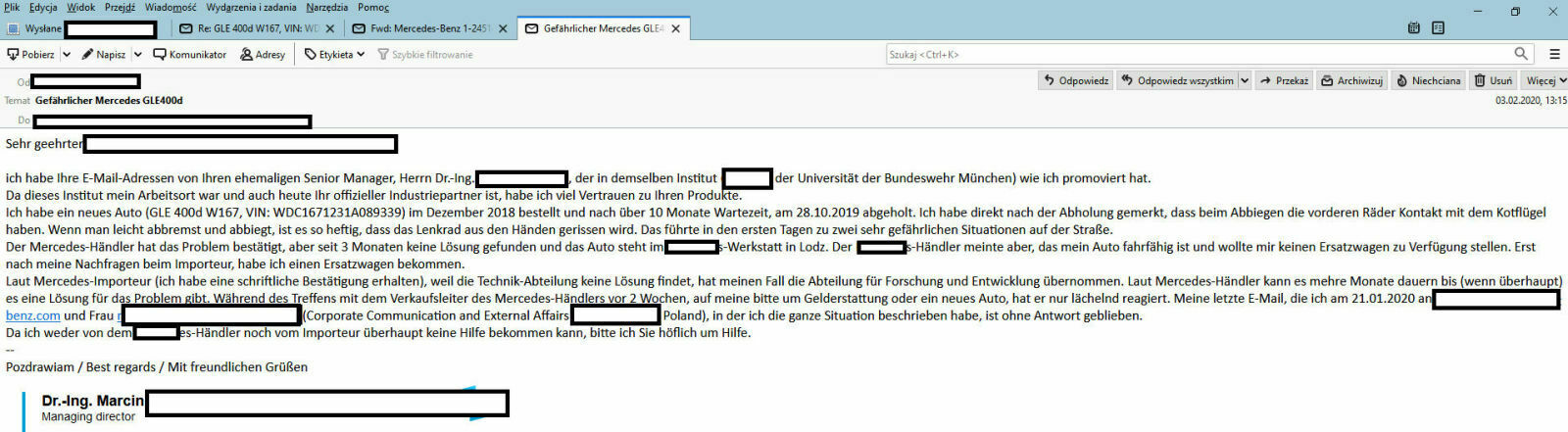Image resolution: width=1568 pixels, height=432 pixels.
Task: Click Pobierz to get new messages
Action: pyautogui.click(x=30, y=54)
